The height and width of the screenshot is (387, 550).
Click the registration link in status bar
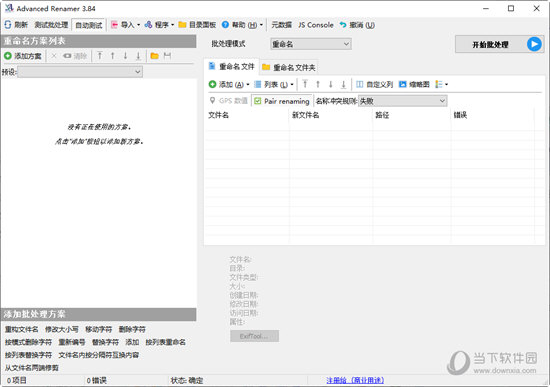[355, 380]
